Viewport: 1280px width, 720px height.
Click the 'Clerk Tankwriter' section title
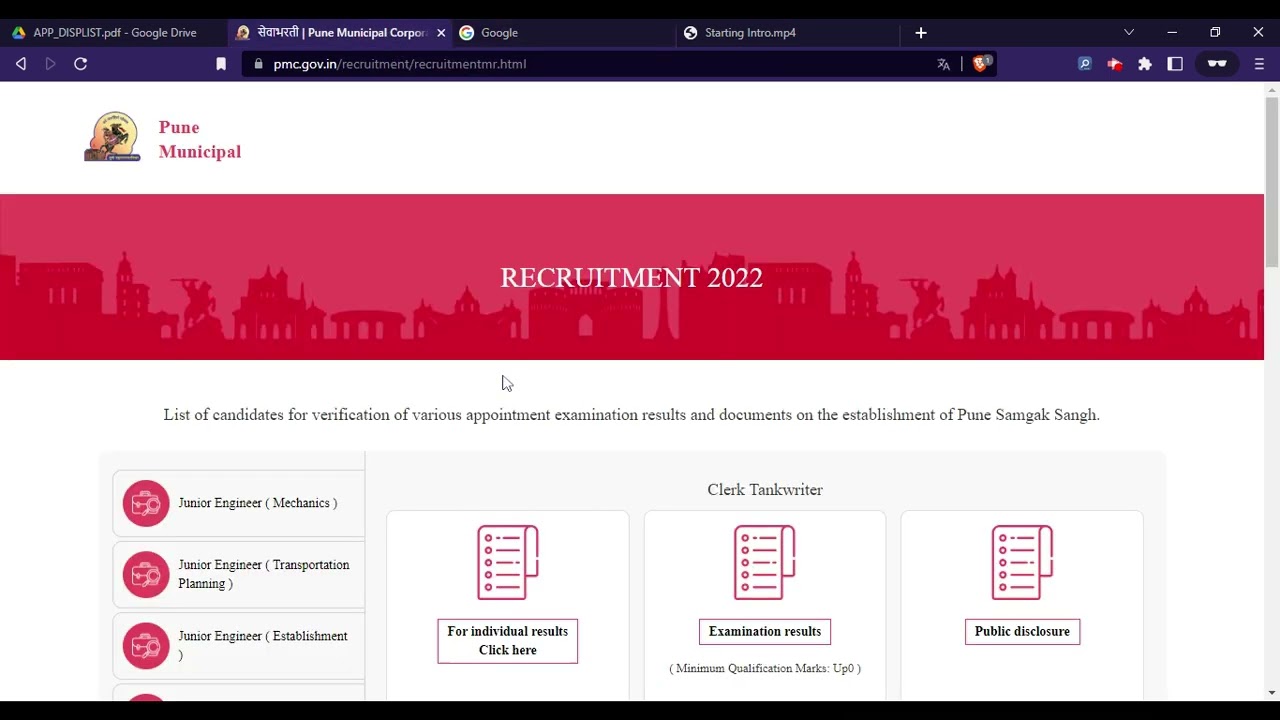[x=765, y=490]
